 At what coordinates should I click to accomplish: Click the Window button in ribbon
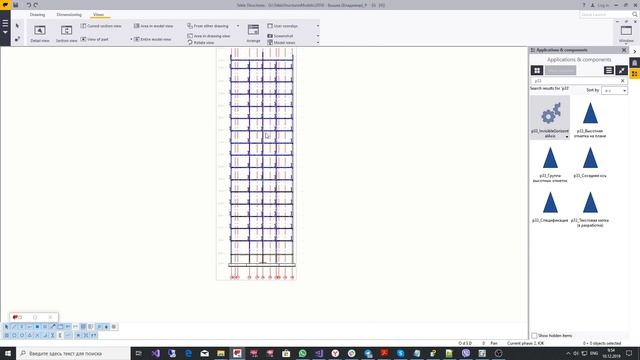626,33
